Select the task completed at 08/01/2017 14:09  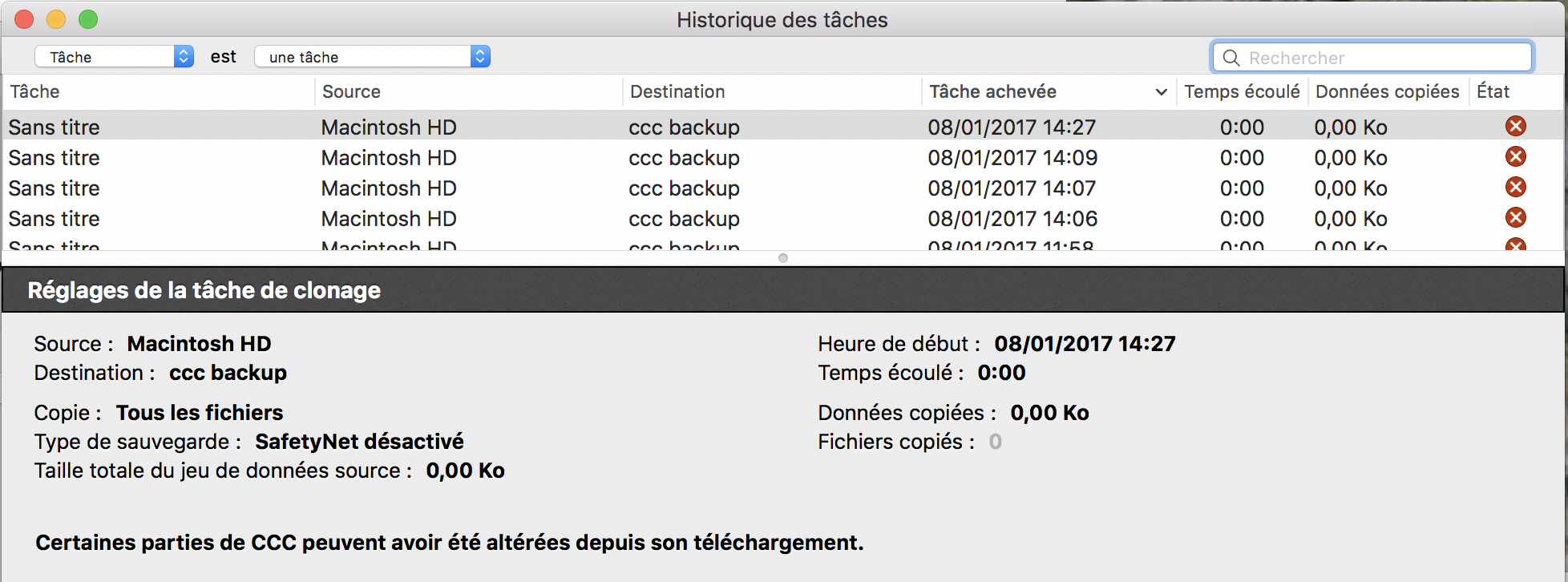click(1012, 158)
